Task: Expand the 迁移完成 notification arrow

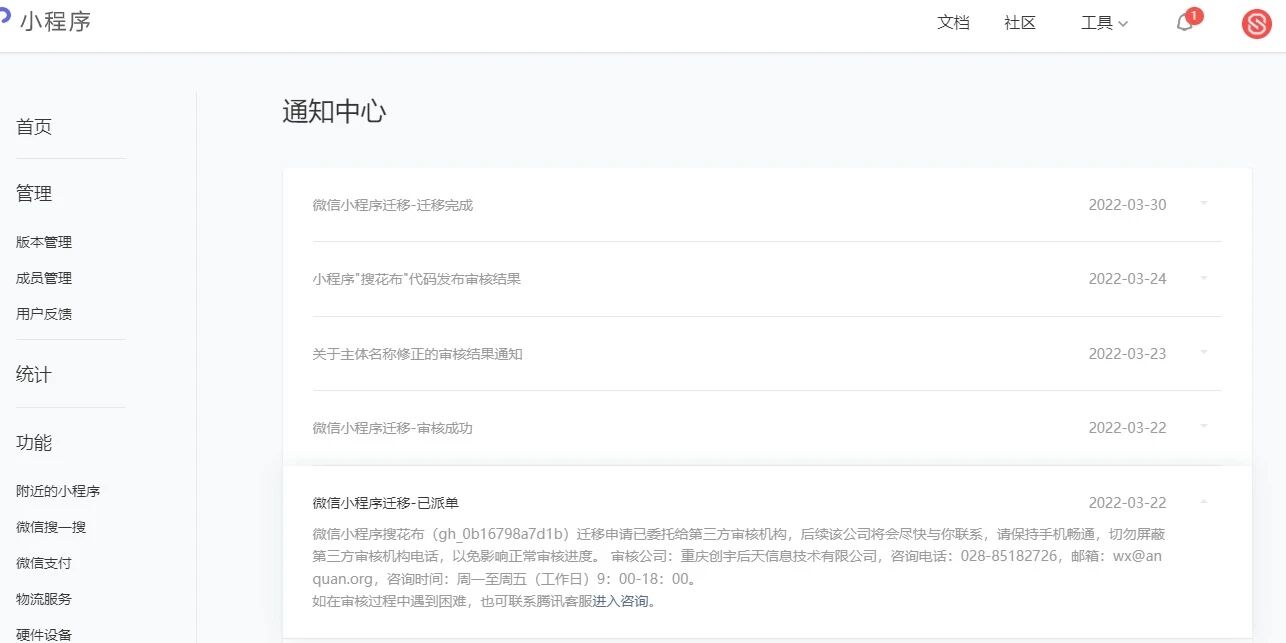Action: 1204,204
